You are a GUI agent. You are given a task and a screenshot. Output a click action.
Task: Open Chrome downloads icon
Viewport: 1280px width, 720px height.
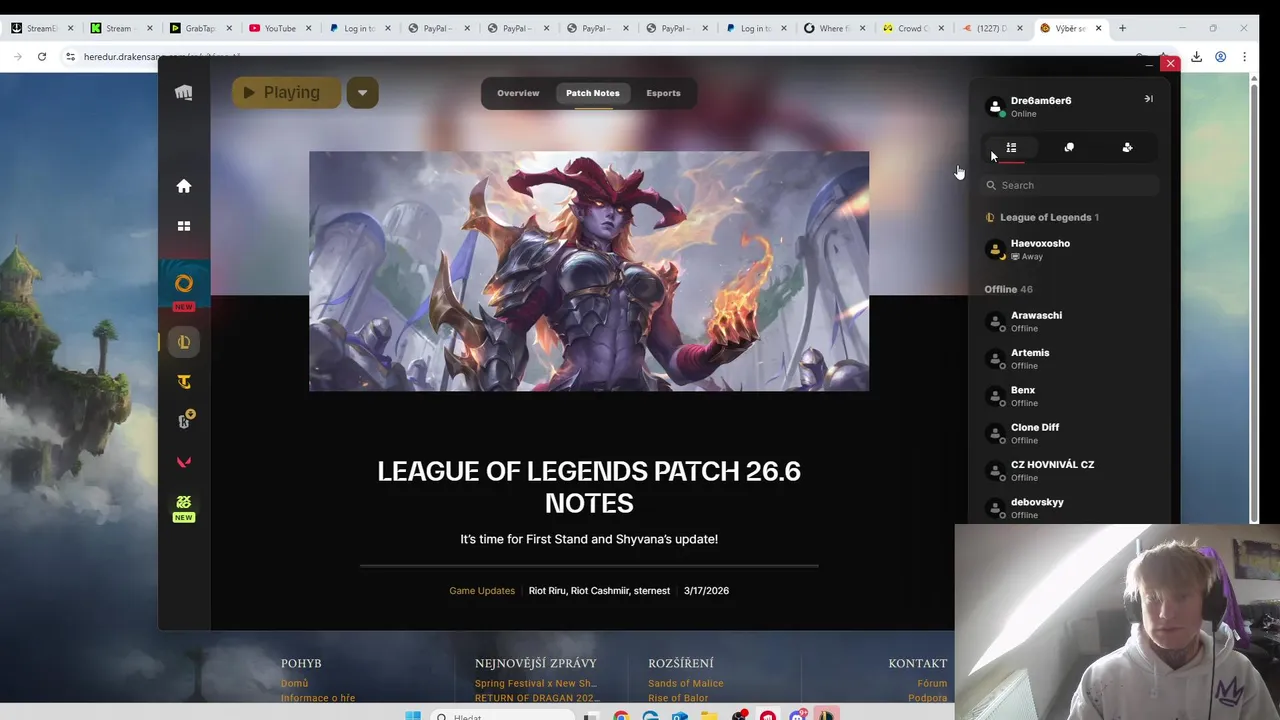(1196, 57)
